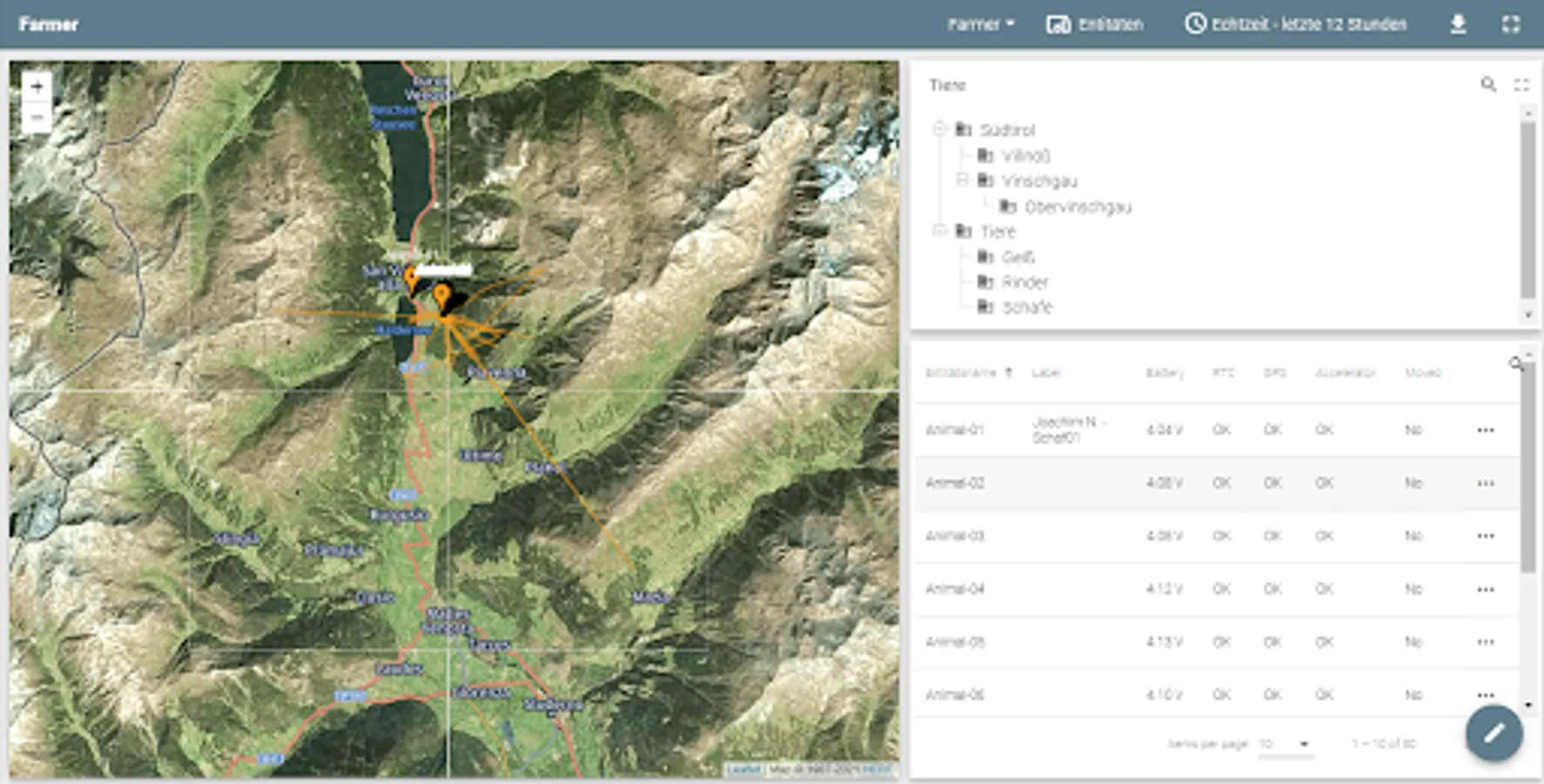Sort the table by Moved column
Viewport: 1544px width, 784px height.
click(x=1423, y=373)
